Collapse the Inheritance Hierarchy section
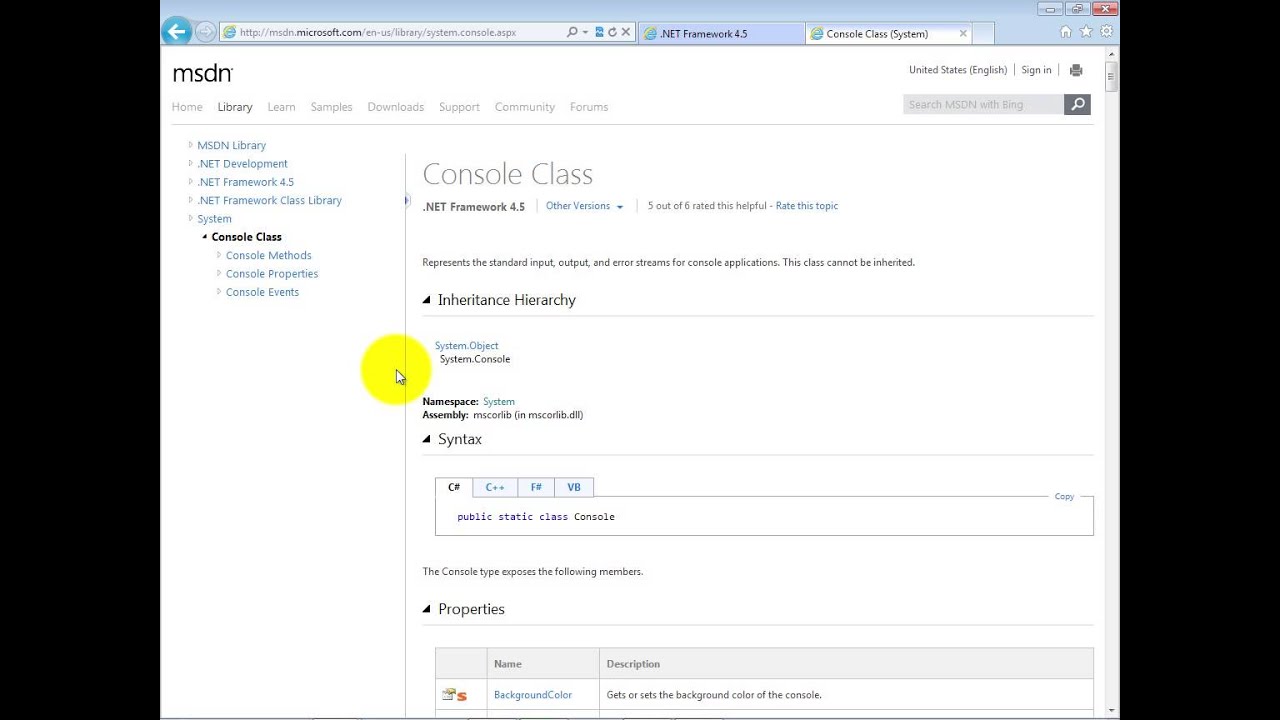Viewport: 1280px width, 720px height. click(427, 300)
